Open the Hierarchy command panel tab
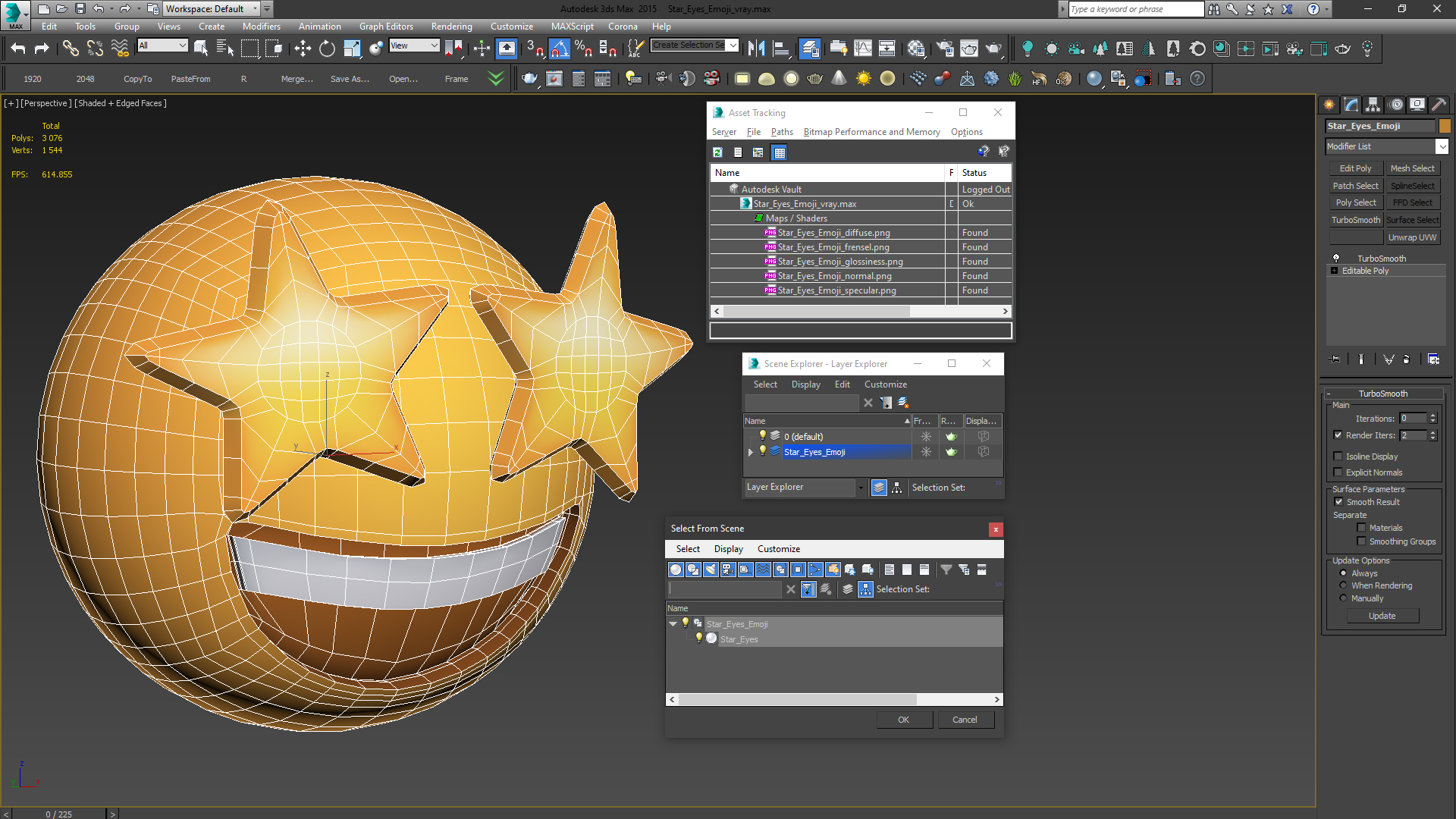This screenshot has height=819, width=1456. tap(1373, 105)
